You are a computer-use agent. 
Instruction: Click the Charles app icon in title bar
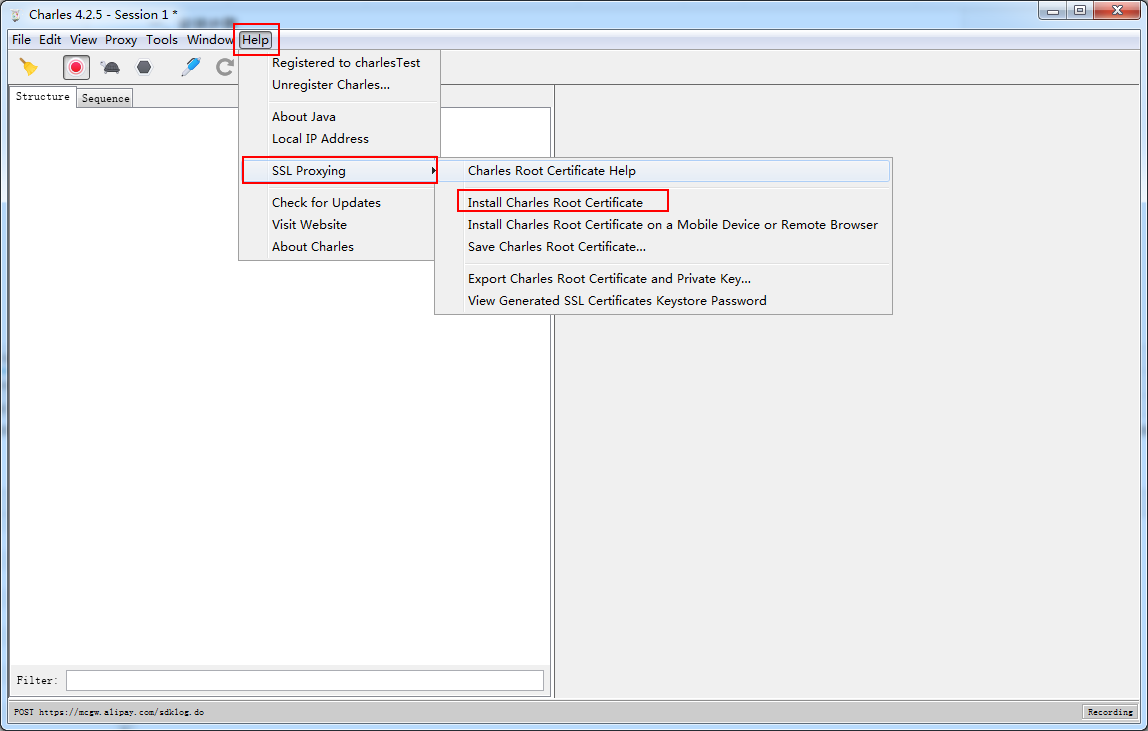click(x=16, y=15)
